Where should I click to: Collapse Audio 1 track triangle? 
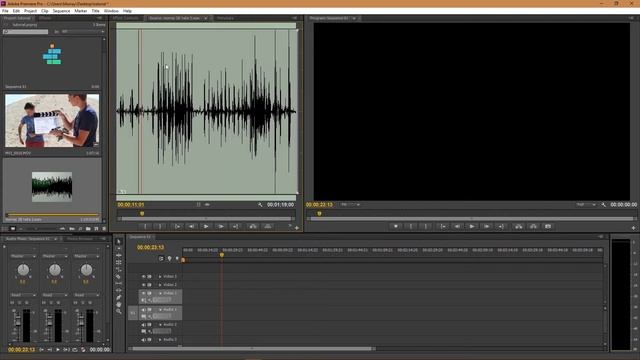(160, 310)
